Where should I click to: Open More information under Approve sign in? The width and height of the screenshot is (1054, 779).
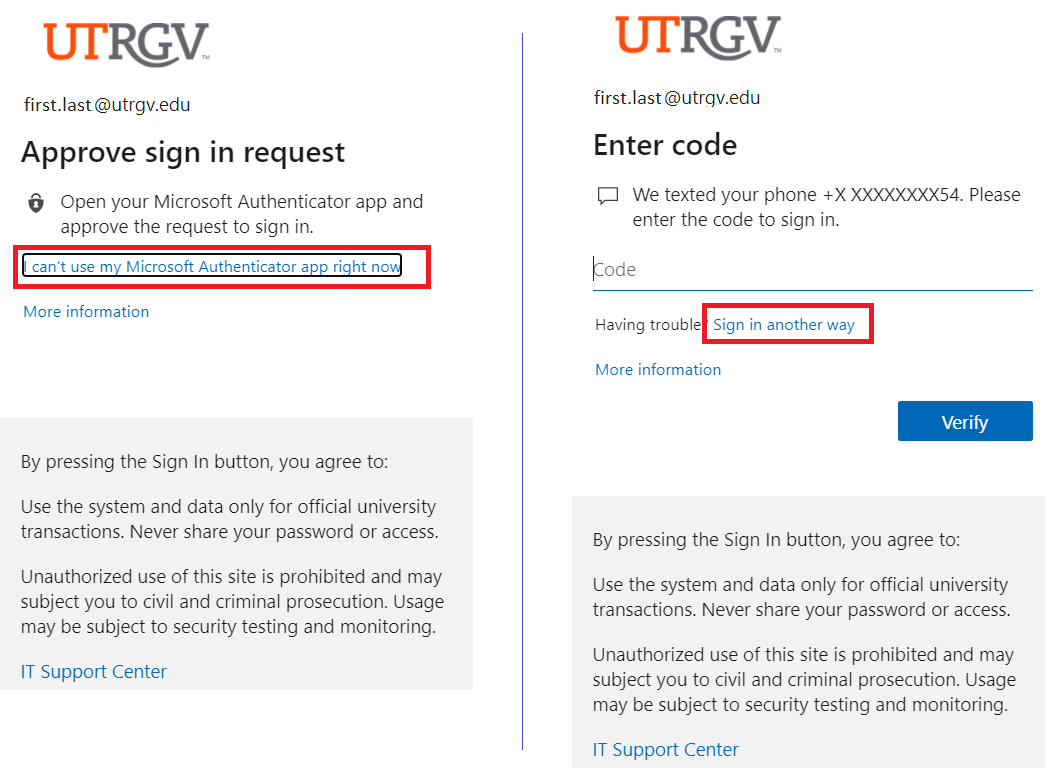pyautogui.click(x=86, y=312)
